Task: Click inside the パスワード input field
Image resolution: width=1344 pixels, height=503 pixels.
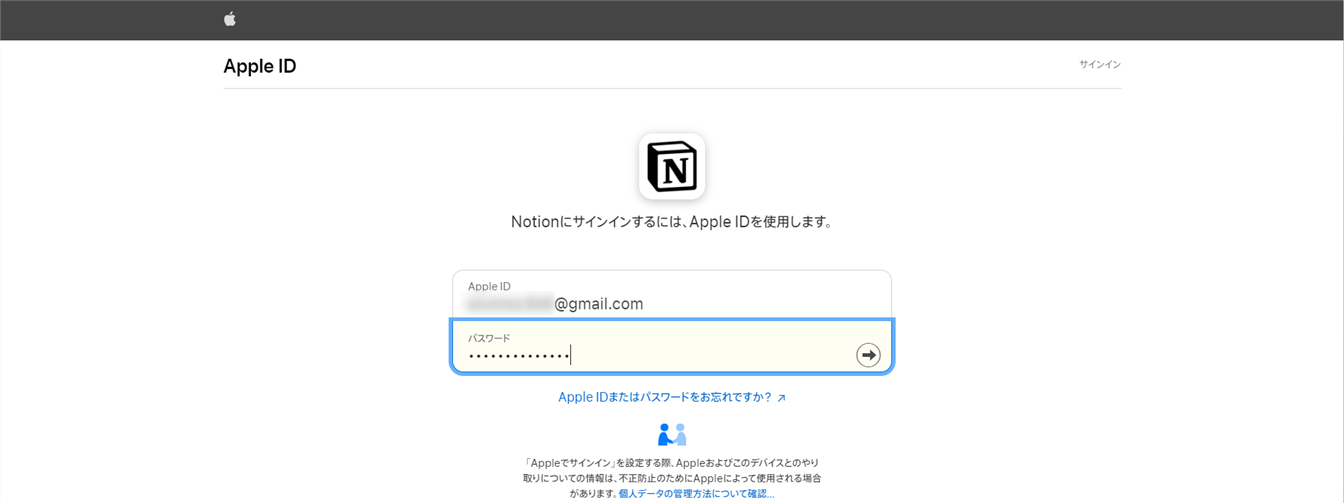Action: (700, 354)
